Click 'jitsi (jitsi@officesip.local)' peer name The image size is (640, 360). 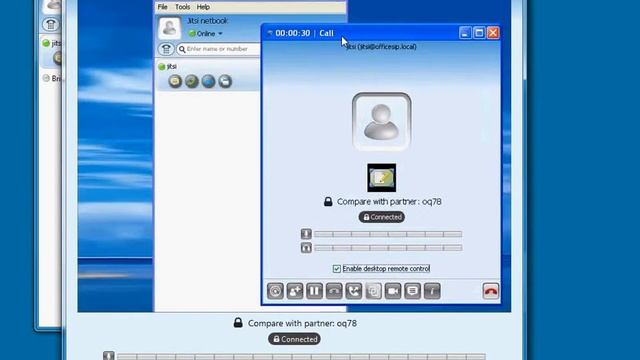pyautogui.click(x=381, y=47)
